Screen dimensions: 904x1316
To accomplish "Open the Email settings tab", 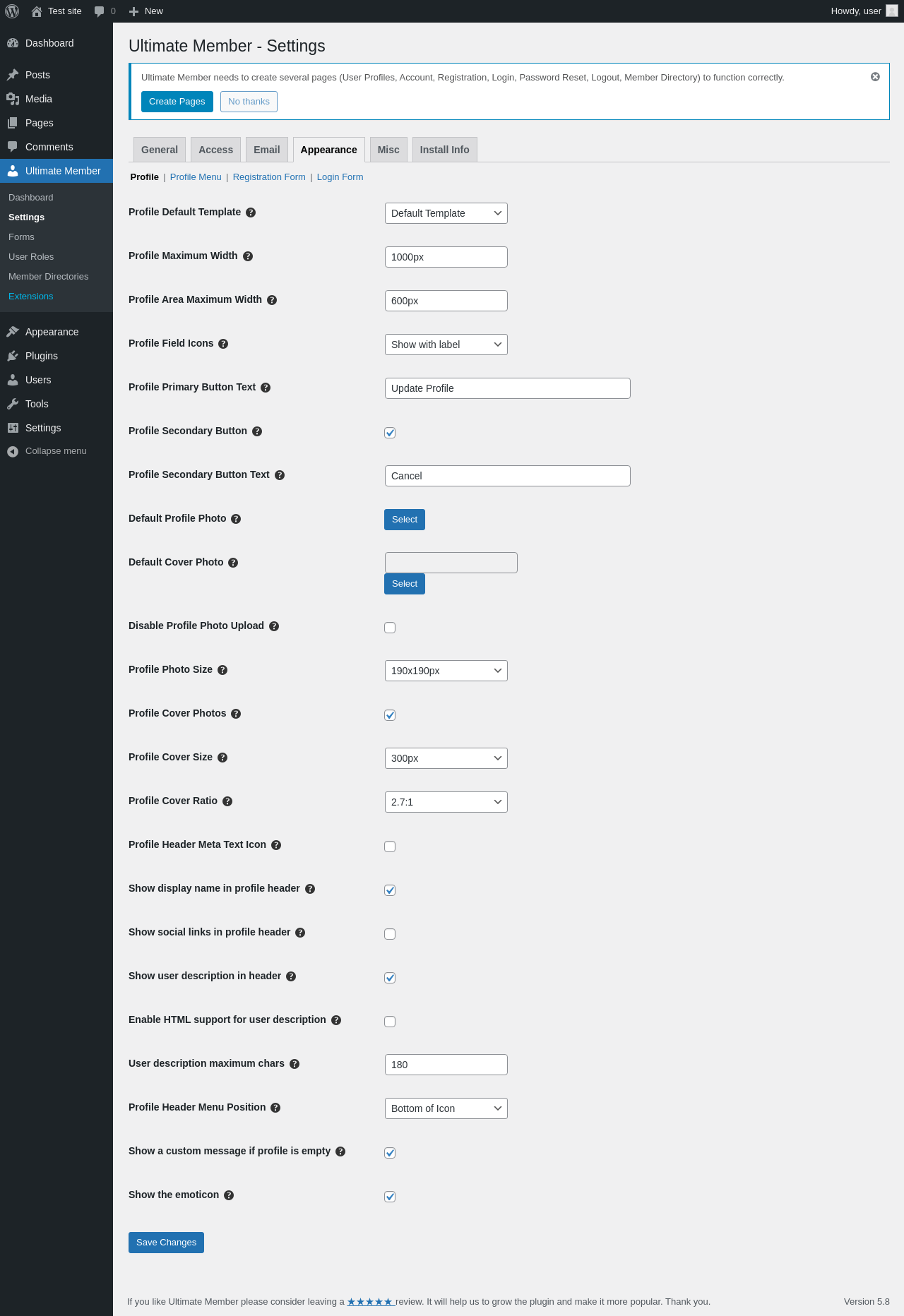I will 267,150.
